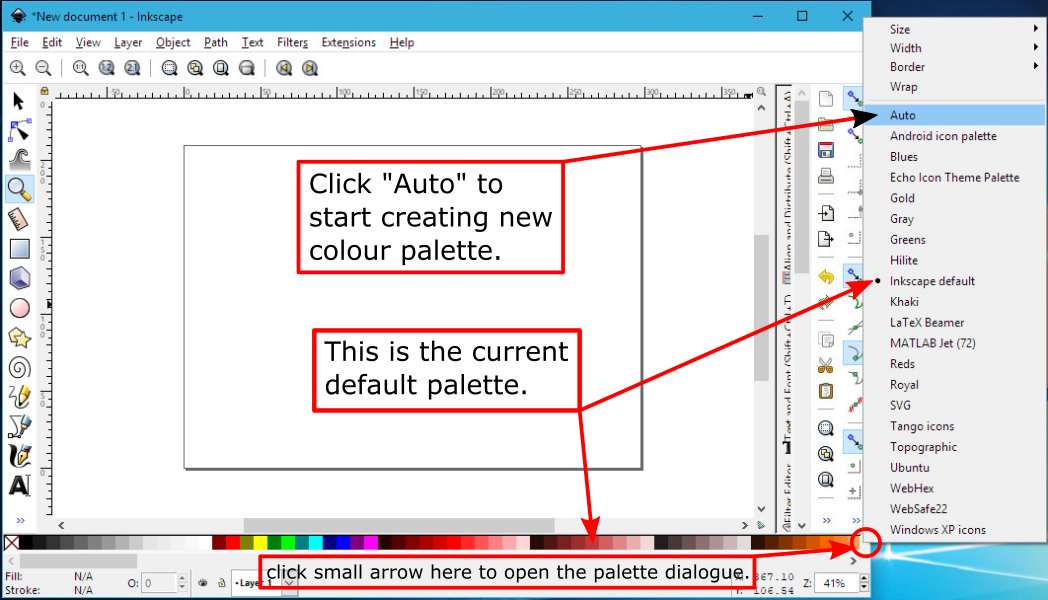Click the opacity O: input field
This screenshot has height=600, width=1048.
point(159,583)
